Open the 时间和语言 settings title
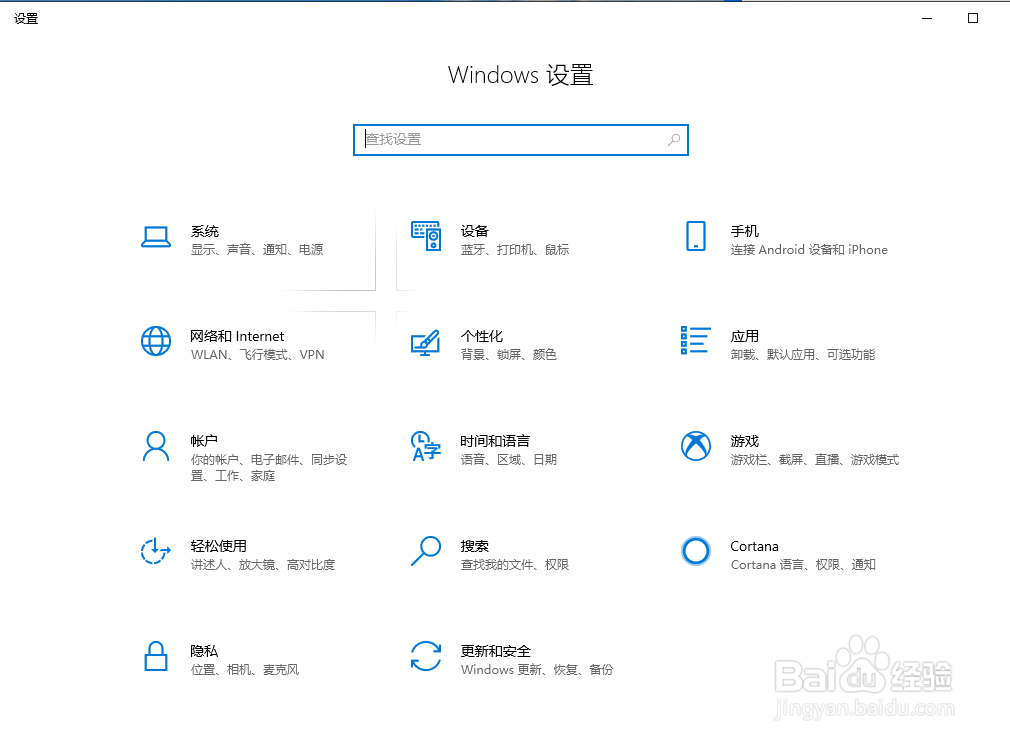This screenshot has width=1010, height=743. [495, 441]
